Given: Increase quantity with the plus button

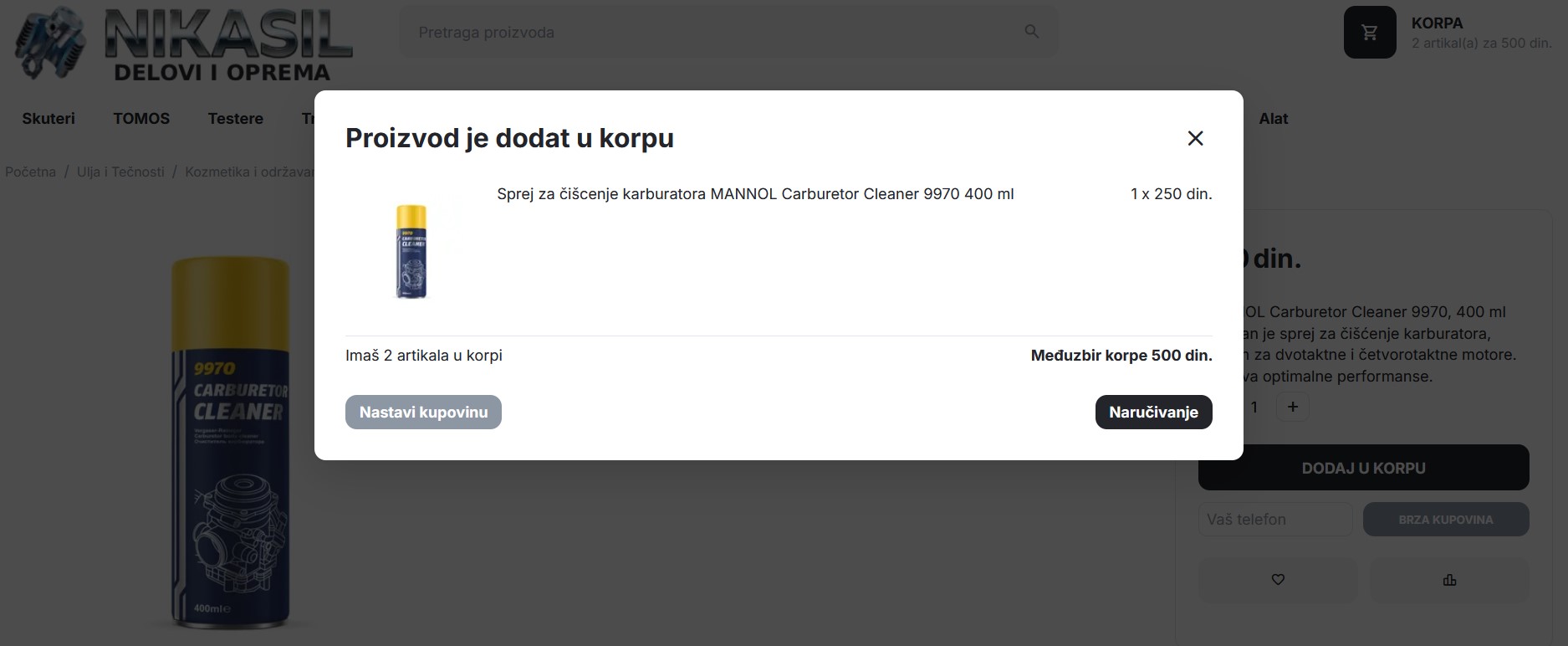Looking at the screenshot, I should click(x=1292, y=407).
